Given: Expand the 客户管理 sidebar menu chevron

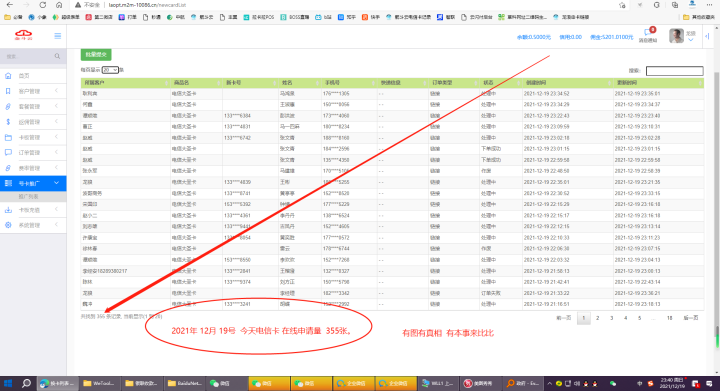Looking at the screenshot, I should (56, 91).
